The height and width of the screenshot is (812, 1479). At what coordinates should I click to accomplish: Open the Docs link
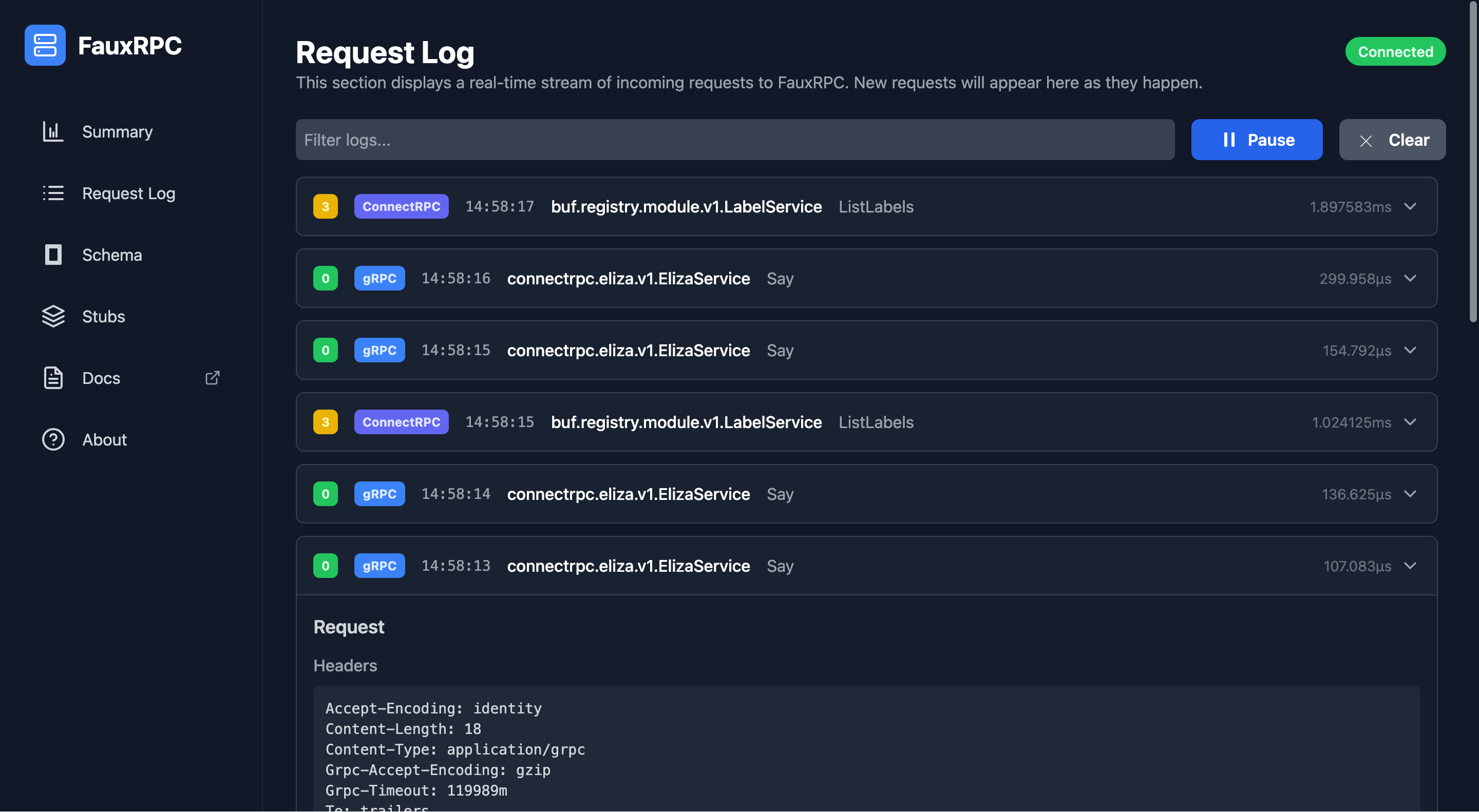tap(101, 378)
